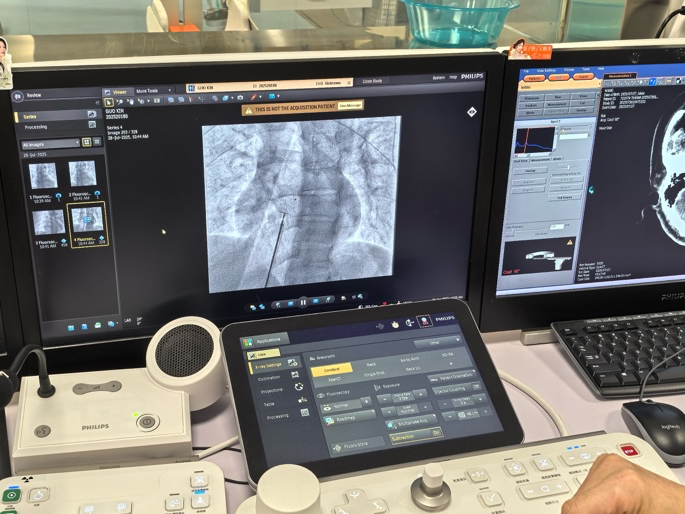Open the All images filter dropdown
The image size is (685, 514).
51,144
